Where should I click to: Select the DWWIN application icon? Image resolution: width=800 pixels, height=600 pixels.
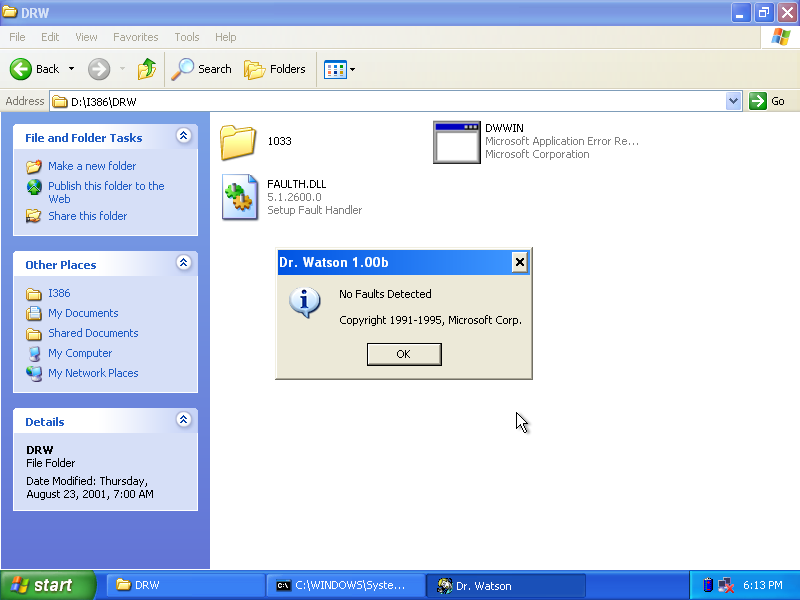[457, 141]
